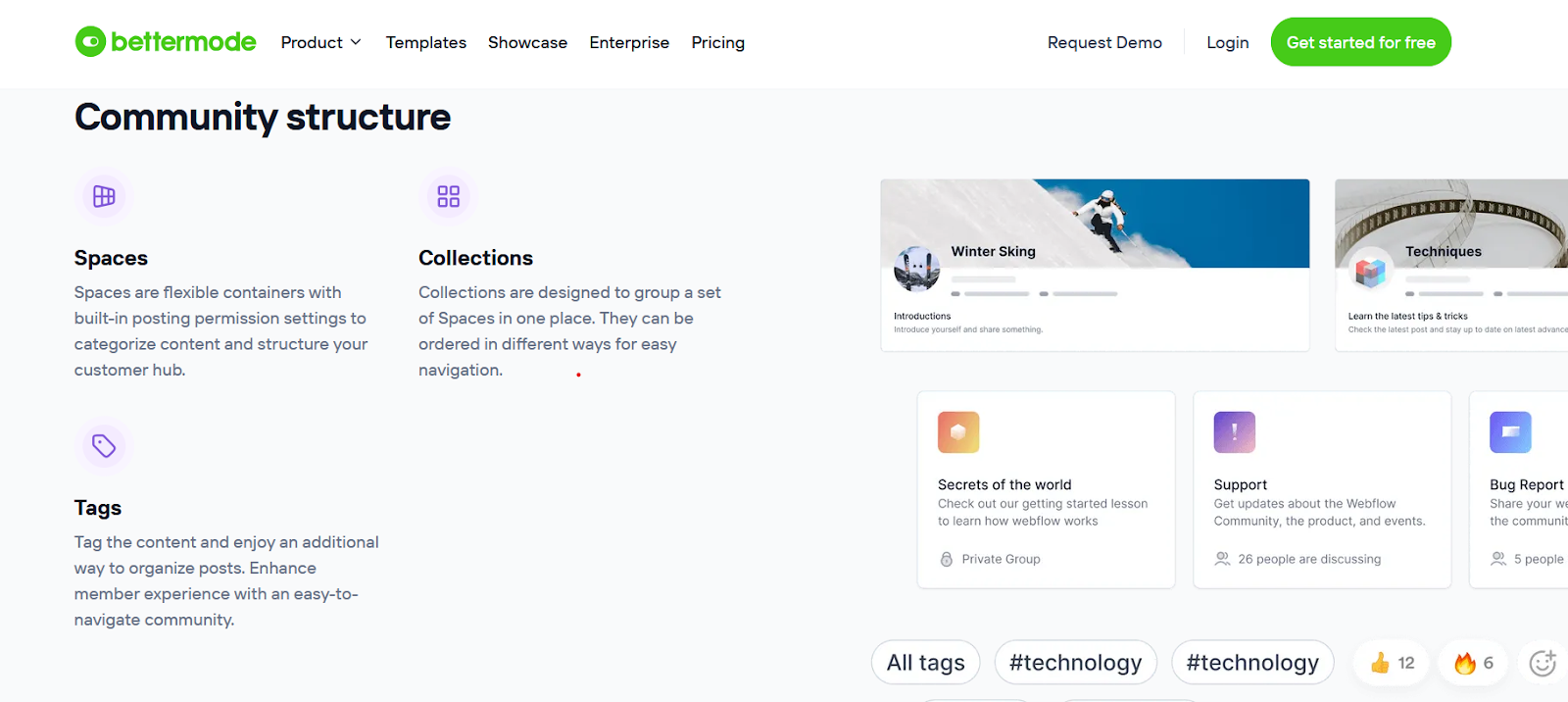Open the Templates page

426,42
